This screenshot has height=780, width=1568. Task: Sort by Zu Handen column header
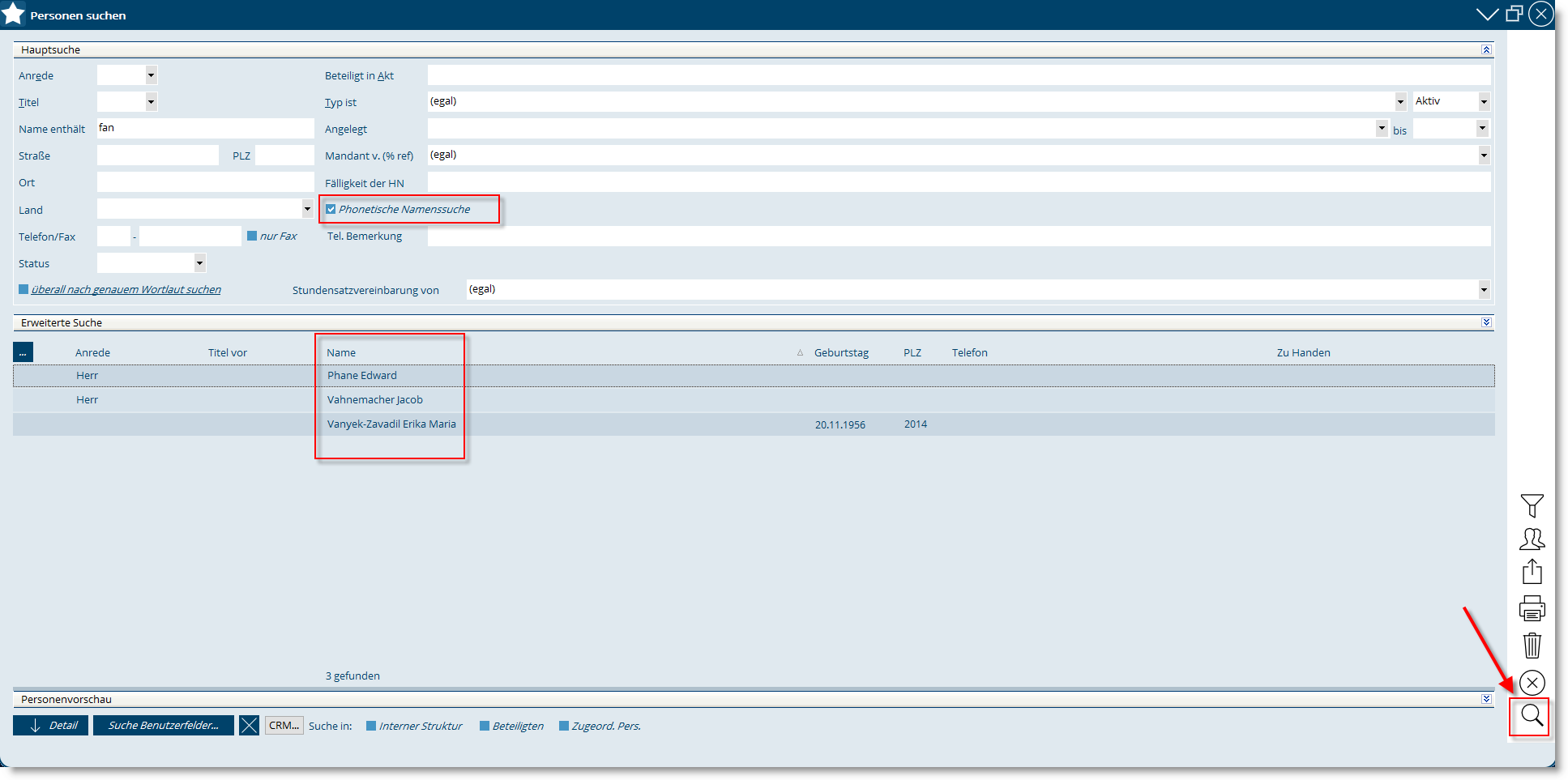point(1303,352)
